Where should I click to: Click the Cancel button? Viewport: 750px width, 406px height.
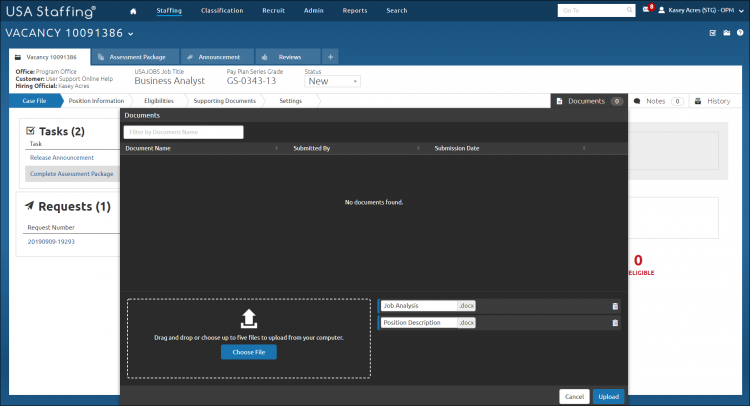[574, 396]
